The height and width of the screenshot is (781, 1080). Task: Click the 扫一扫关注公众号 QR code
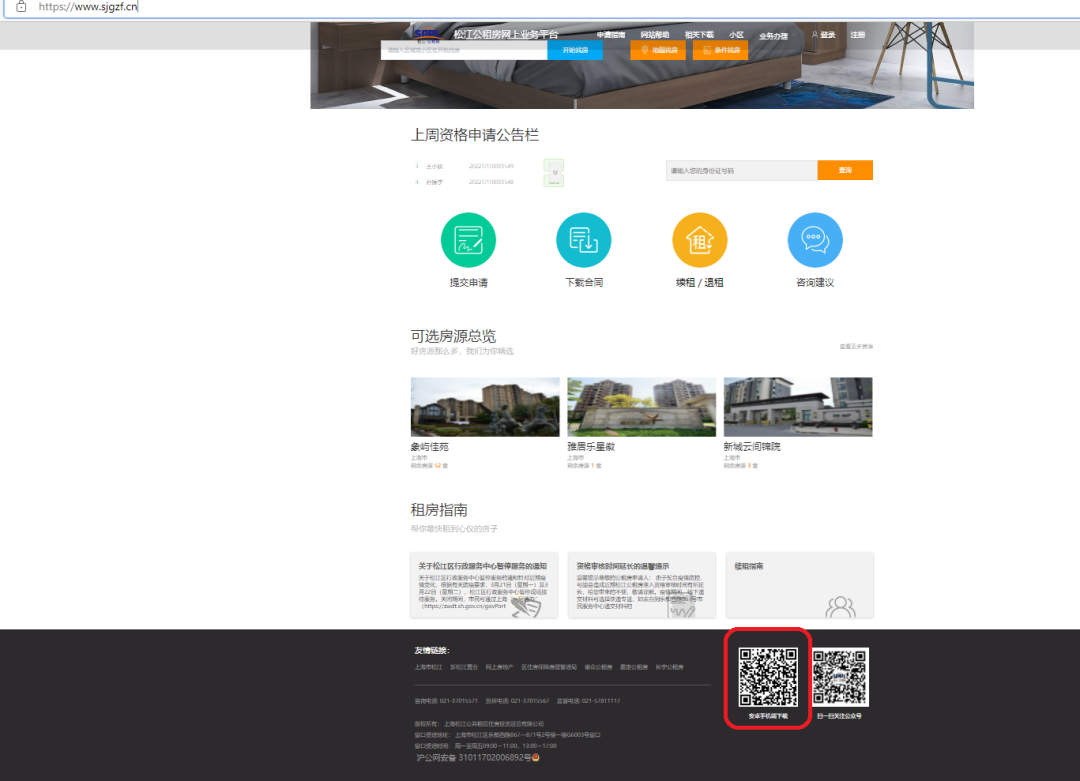(840, 677)
